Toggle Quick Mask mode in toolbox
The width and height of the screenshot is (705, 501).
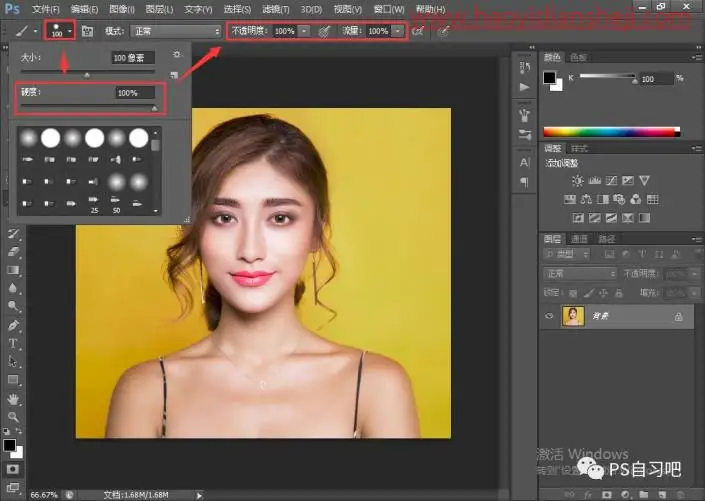pyautogui.click(x=13, y=469)
